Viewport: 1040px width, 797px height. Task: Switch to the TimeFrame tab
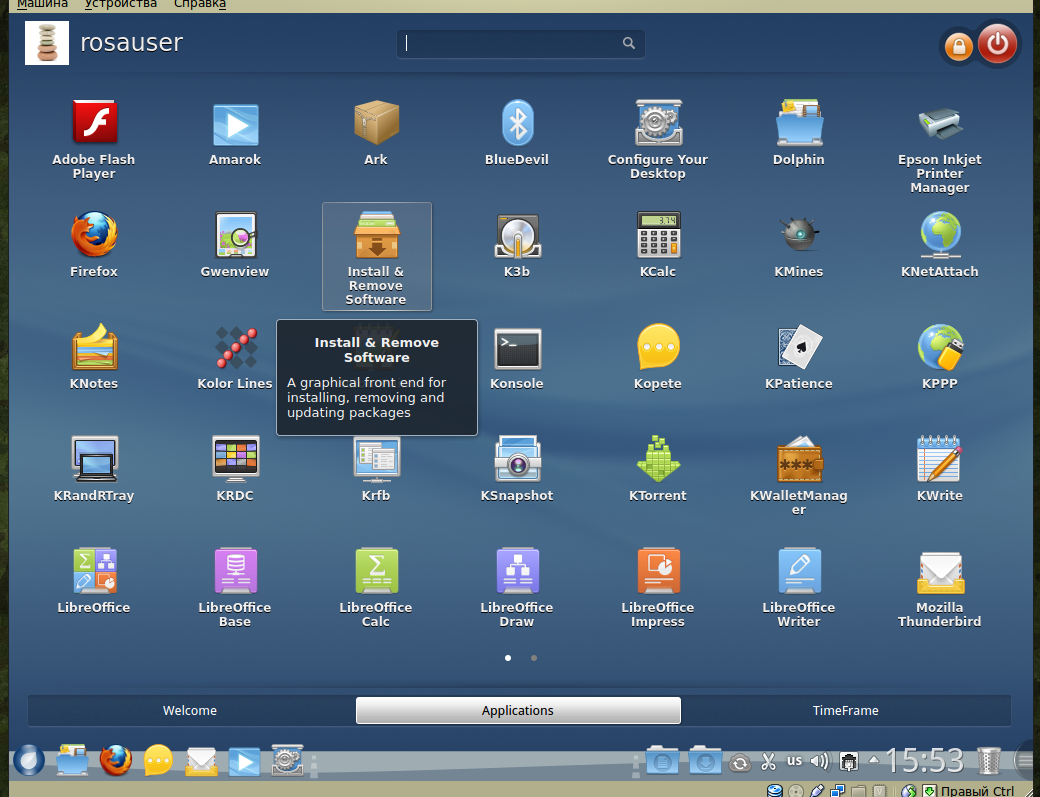click(845, 711)
